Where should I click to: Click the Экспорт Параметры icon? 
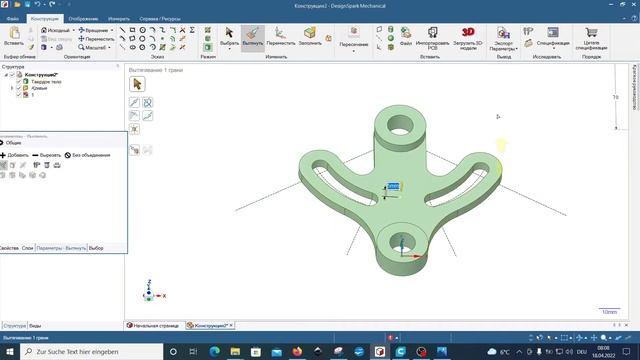pos(503,33)
